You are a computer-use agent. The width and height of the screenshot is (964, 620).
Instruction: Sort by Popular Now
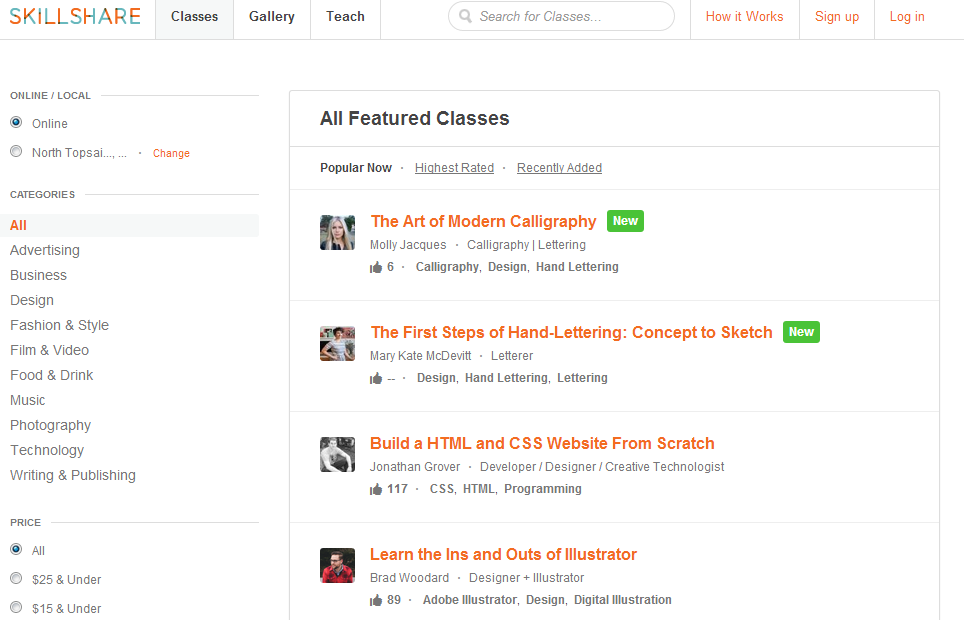click(356, 168)
